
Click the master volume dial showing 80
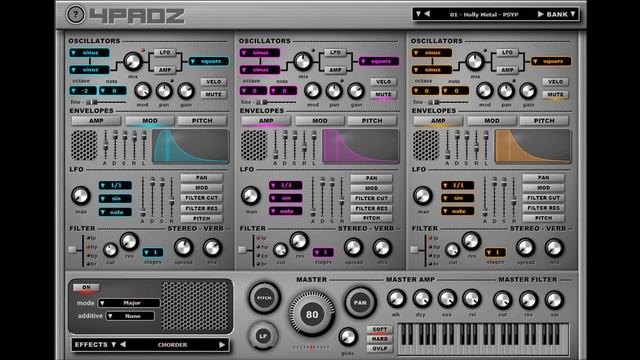pos(312,314)
